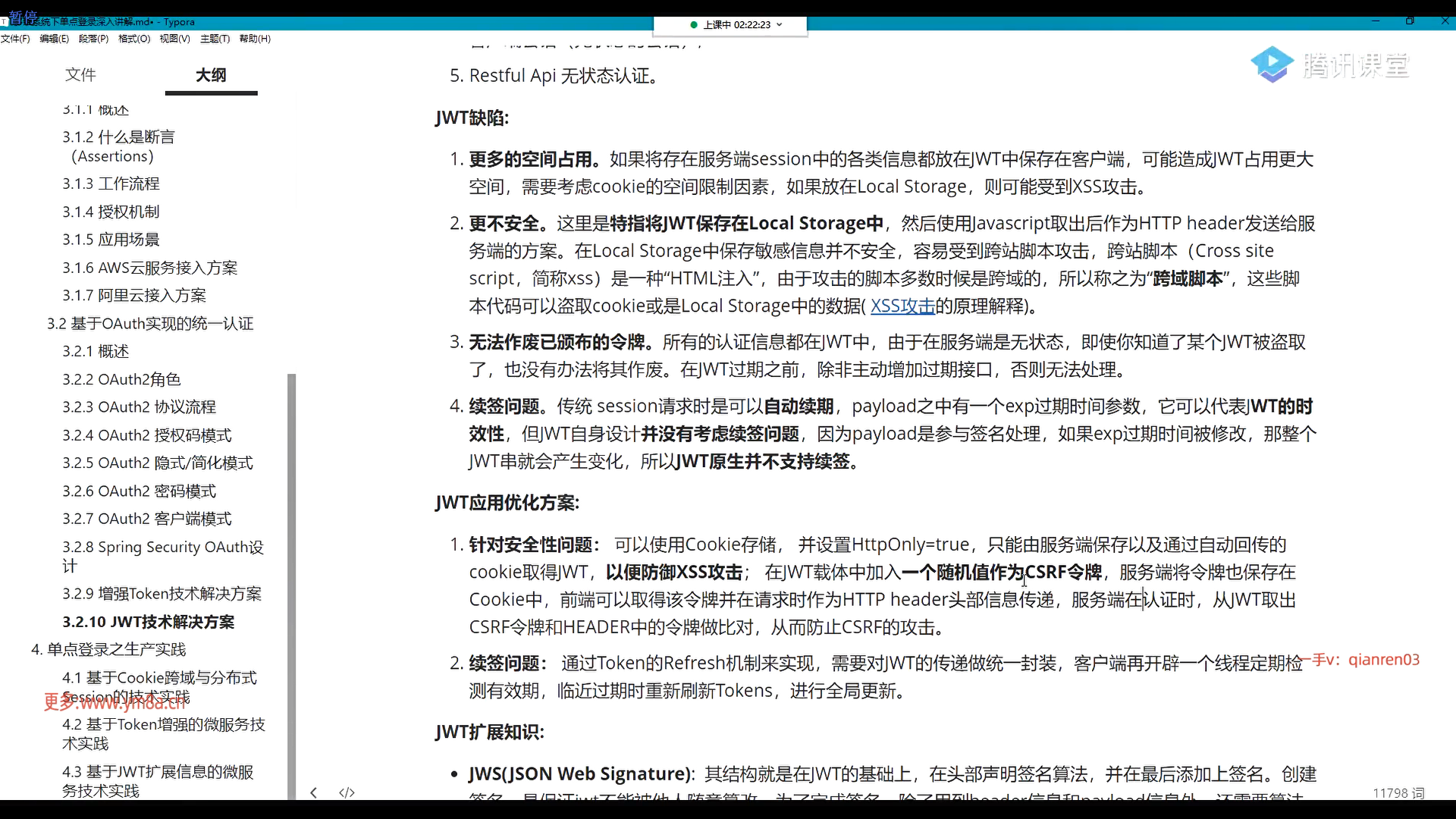Open the 段落(P) menu
The height and width of the screenshot is (819, 1456).
(93, 39)
